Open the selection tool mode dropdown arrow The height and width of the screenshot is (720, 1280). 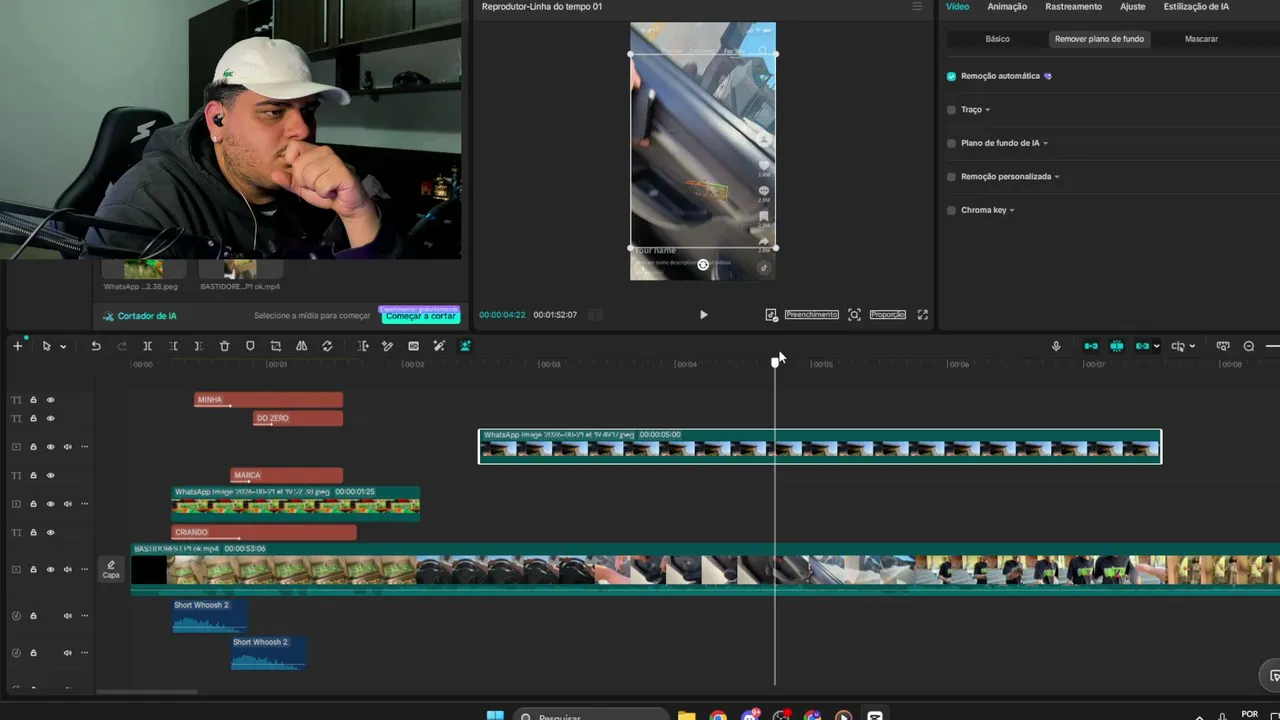[63, 347]
